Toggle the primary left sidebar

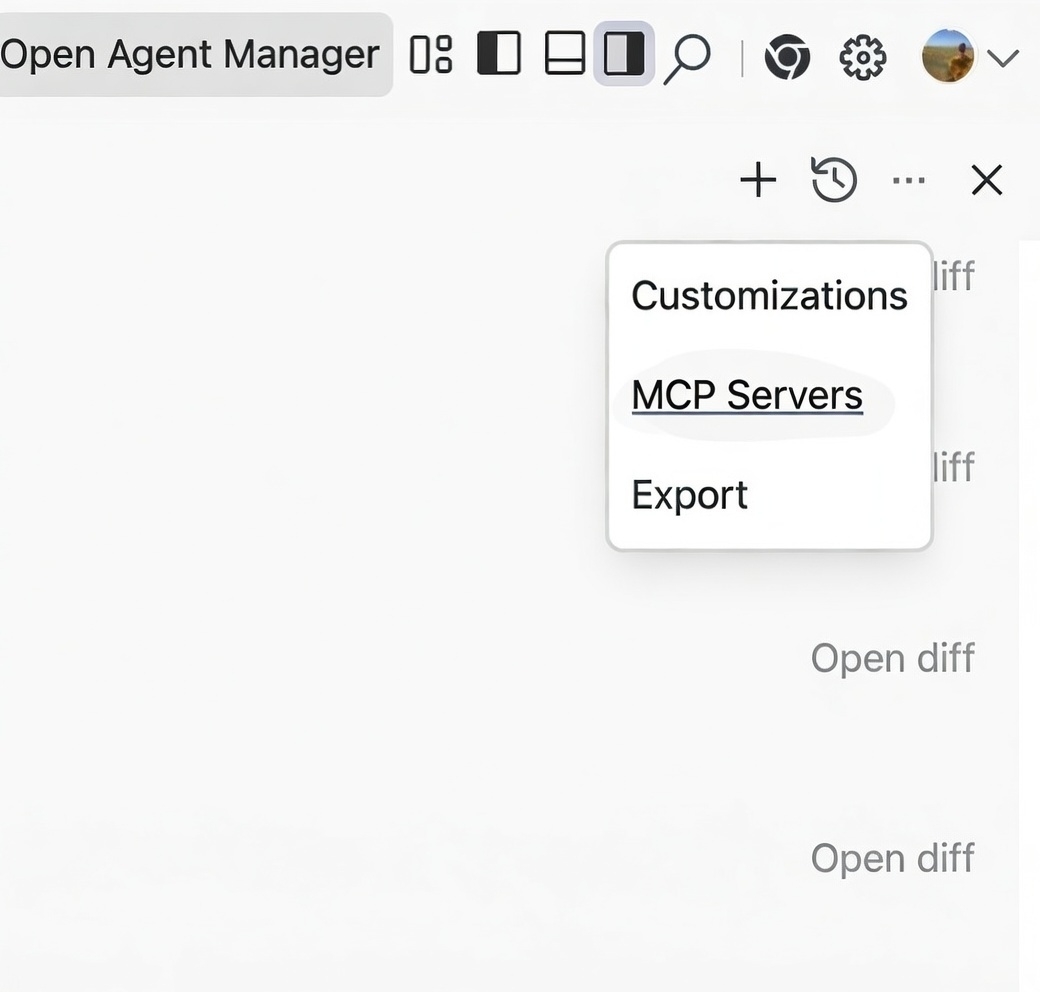pos(499,54)
